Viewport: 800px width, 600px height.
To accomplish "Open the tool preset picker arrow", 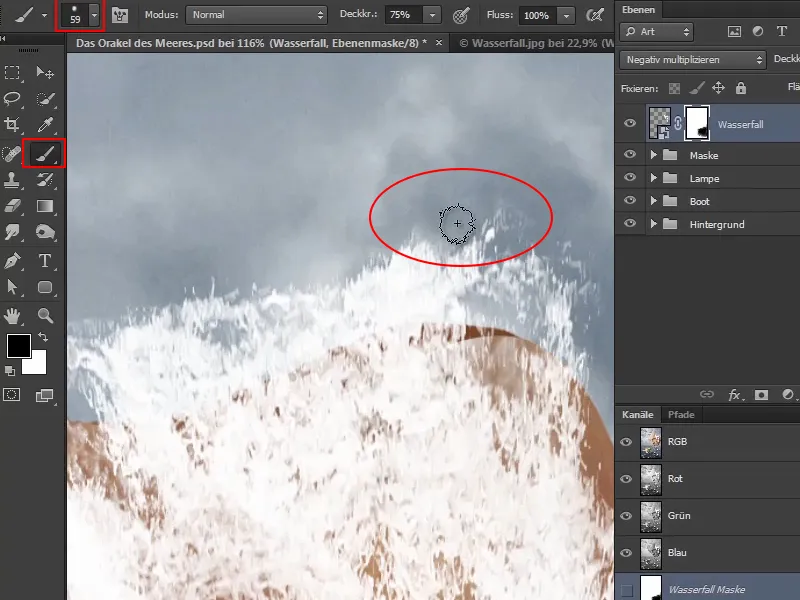I will tap(44, 15).
